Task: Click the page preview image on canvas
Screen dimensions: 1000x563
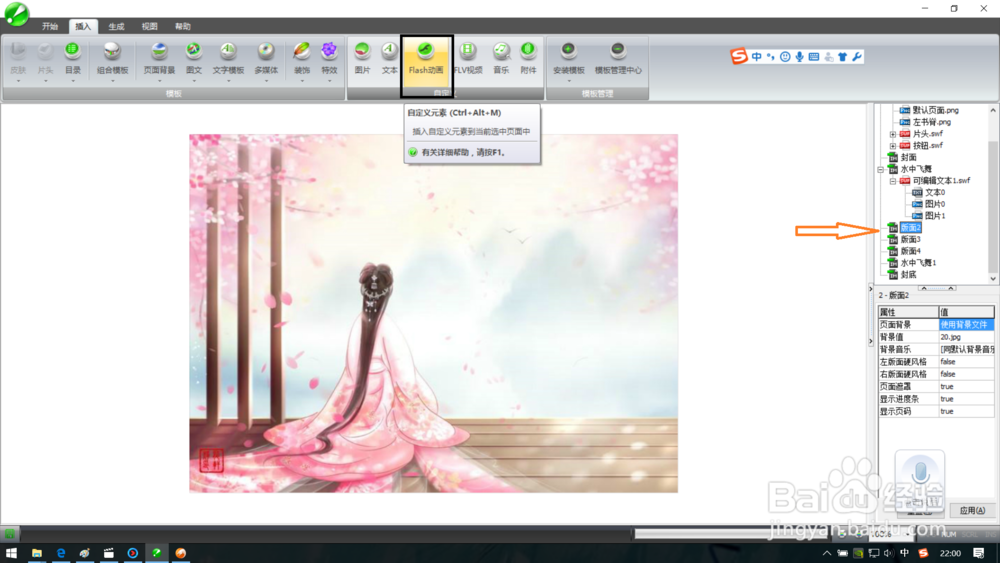Action: (434, 313)
